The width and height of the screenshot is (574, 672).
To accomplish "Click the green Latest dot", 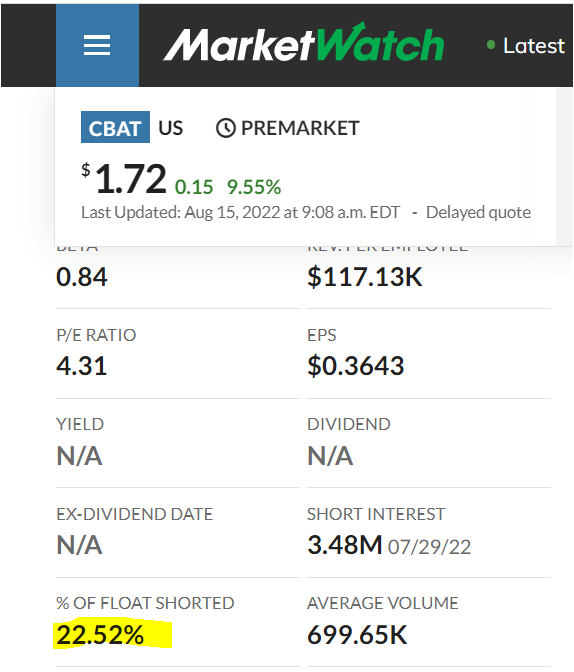I will (491, 45).
